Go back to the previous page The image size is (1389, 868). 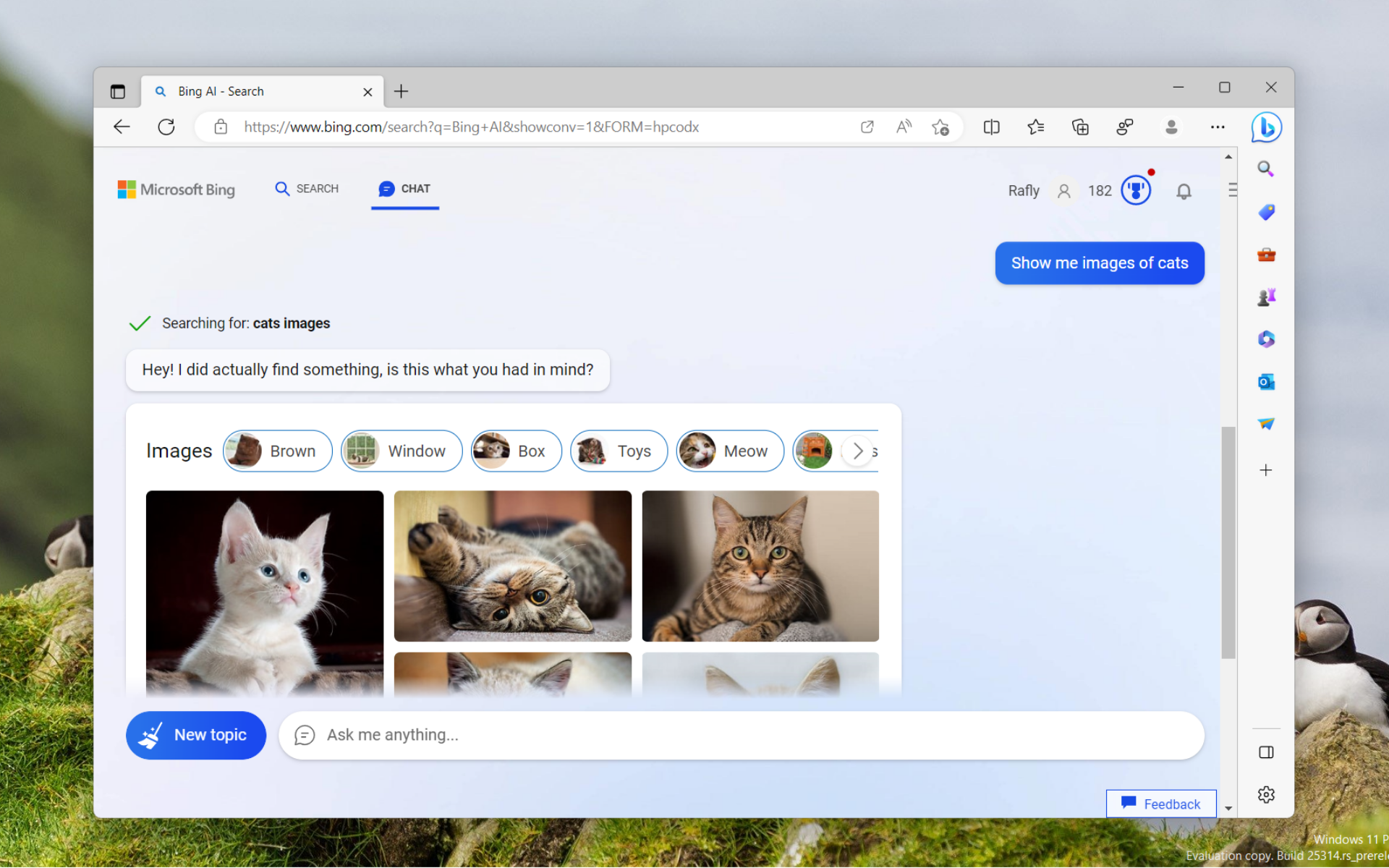click(x=122, y=127)
